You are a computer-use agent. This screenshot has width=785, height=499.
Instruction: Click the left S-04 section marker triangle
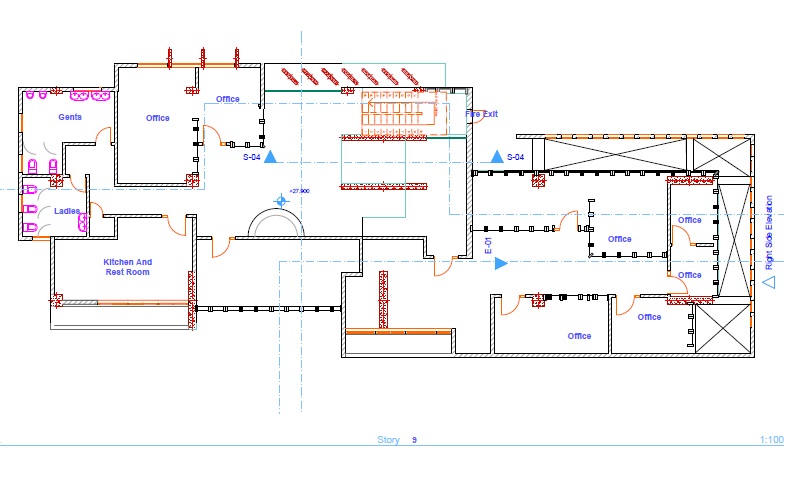(270, 157)
